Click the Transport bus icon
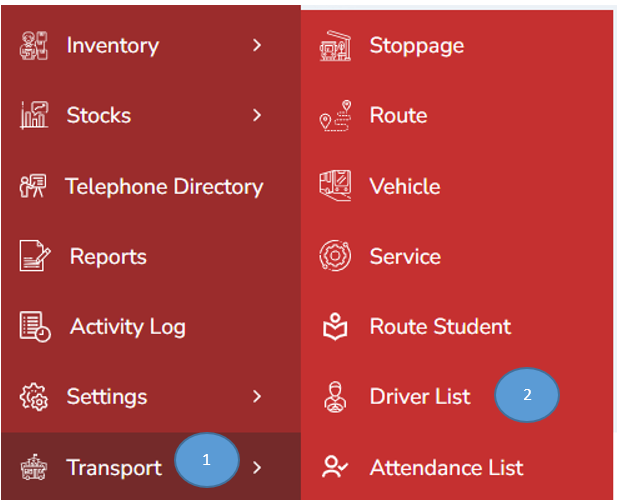The height and width of the screenshot is (503, 618). tap(34, 467)
